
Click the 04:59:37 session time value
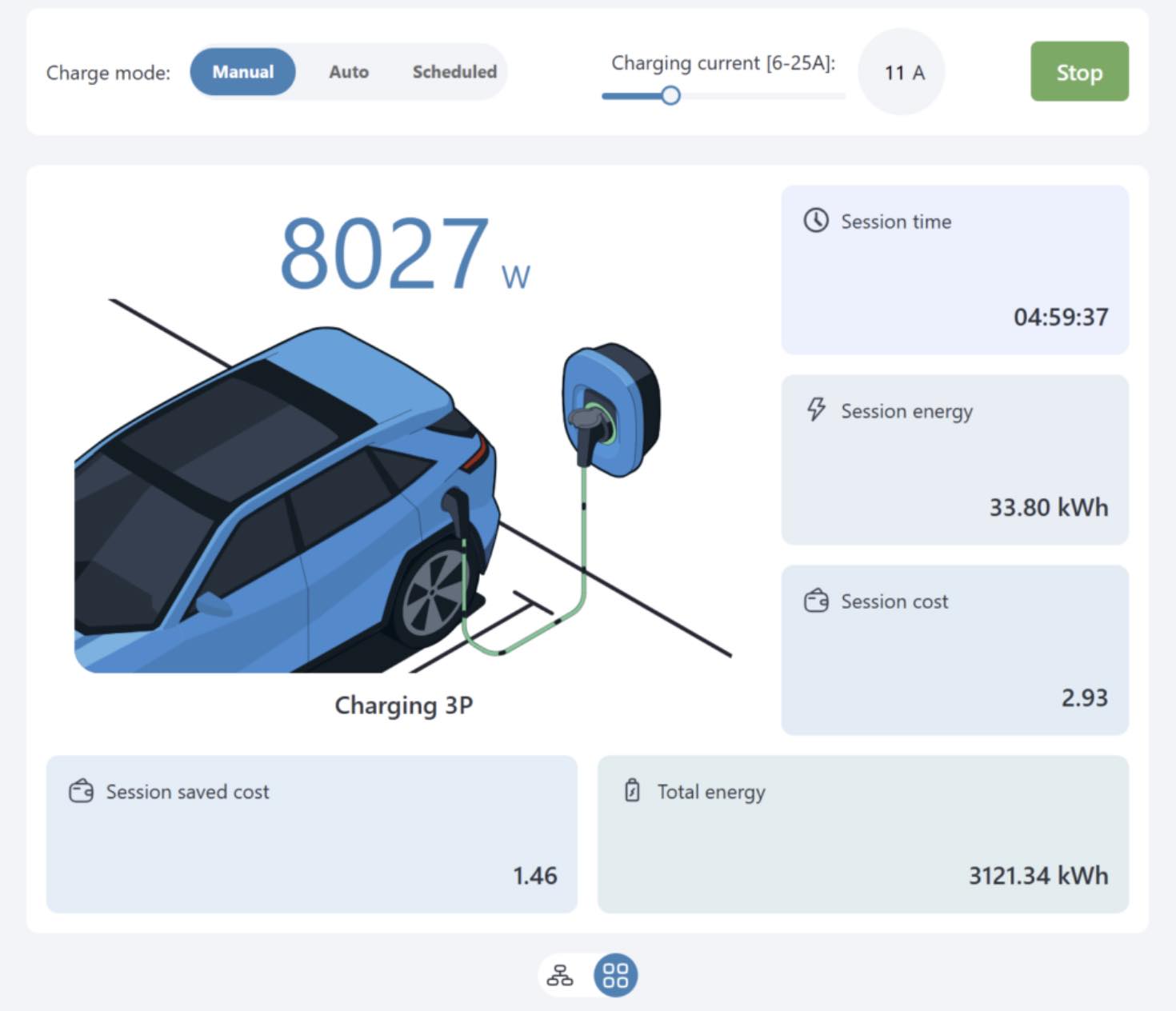coord(1062,317)
